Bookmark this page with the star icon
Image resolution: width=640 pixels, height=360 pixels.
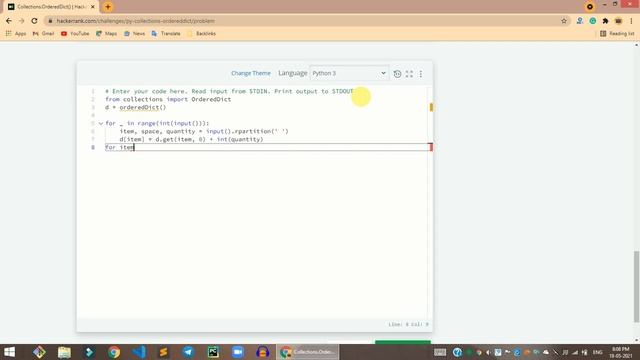(x=564, y=21)
